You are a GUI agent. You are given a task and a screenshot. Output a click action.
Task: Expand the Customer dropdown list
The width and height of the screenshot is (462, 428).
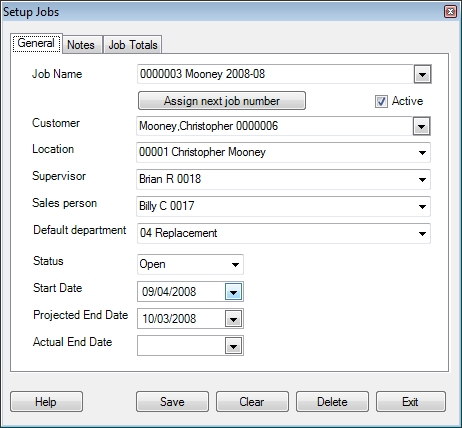pos(422,126)
